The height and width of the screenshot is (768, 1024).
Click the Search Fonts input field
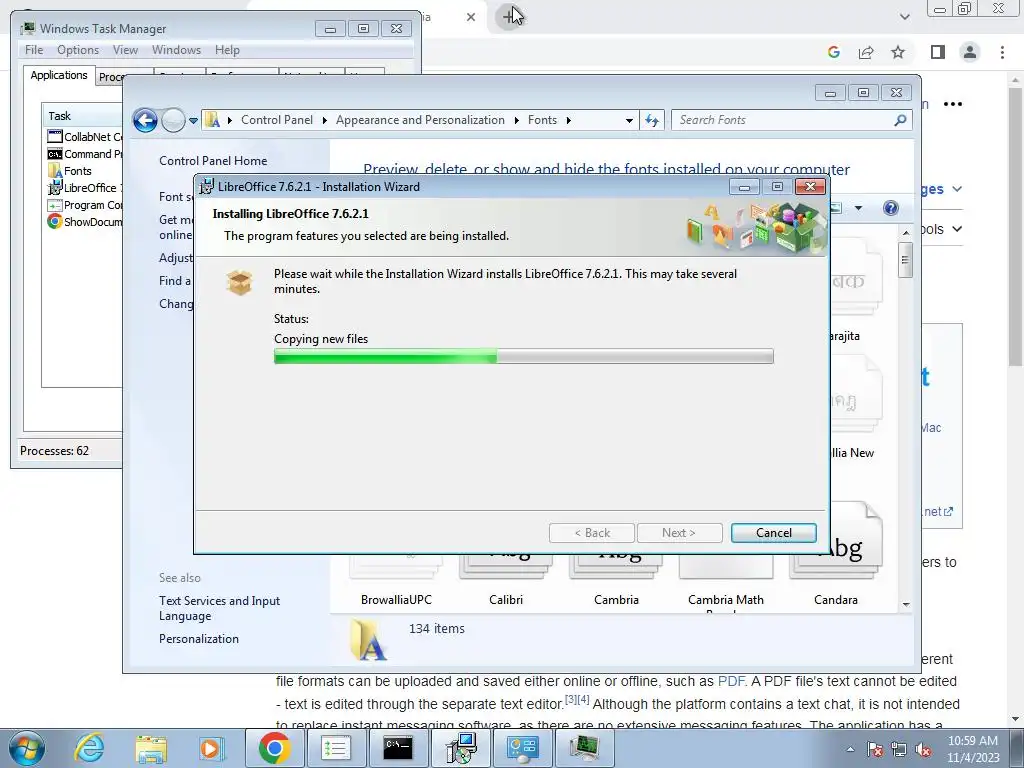click(x=782, y=120)
